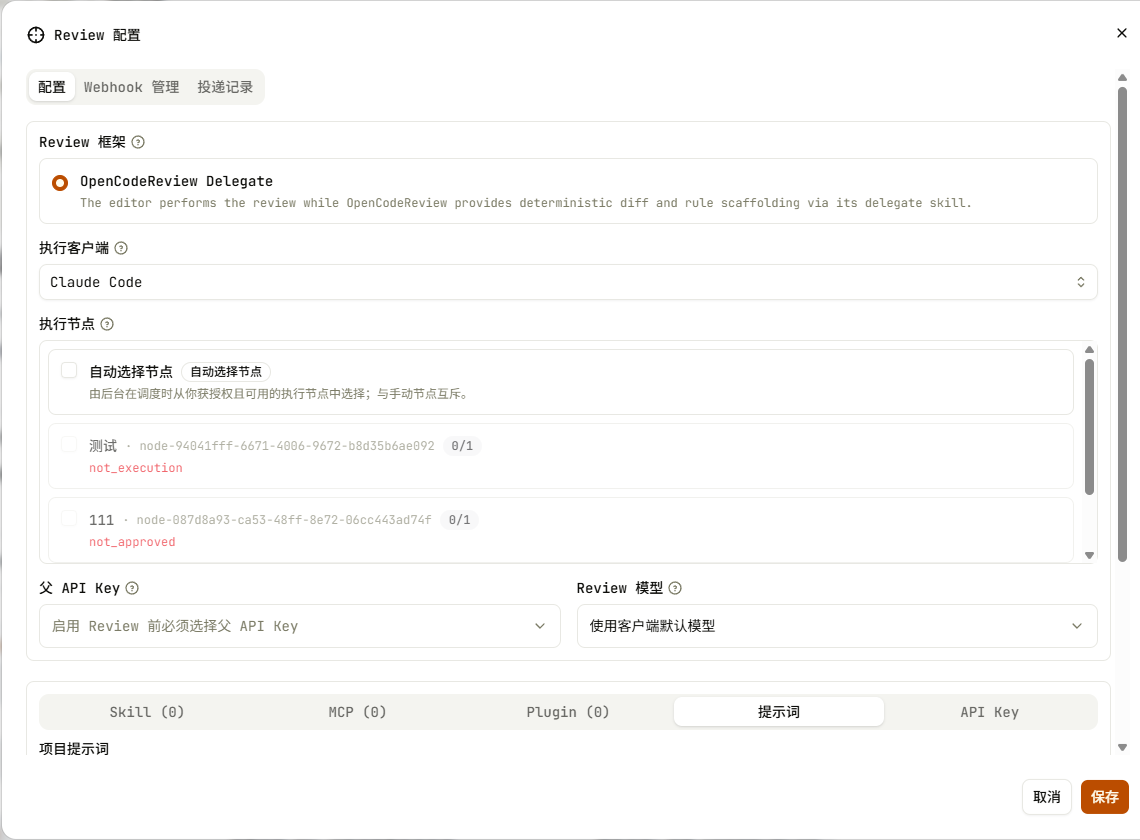Expand the 使用客户端默认模型 dropdown
Viewport: 1140px width, 840px height.
837,626
